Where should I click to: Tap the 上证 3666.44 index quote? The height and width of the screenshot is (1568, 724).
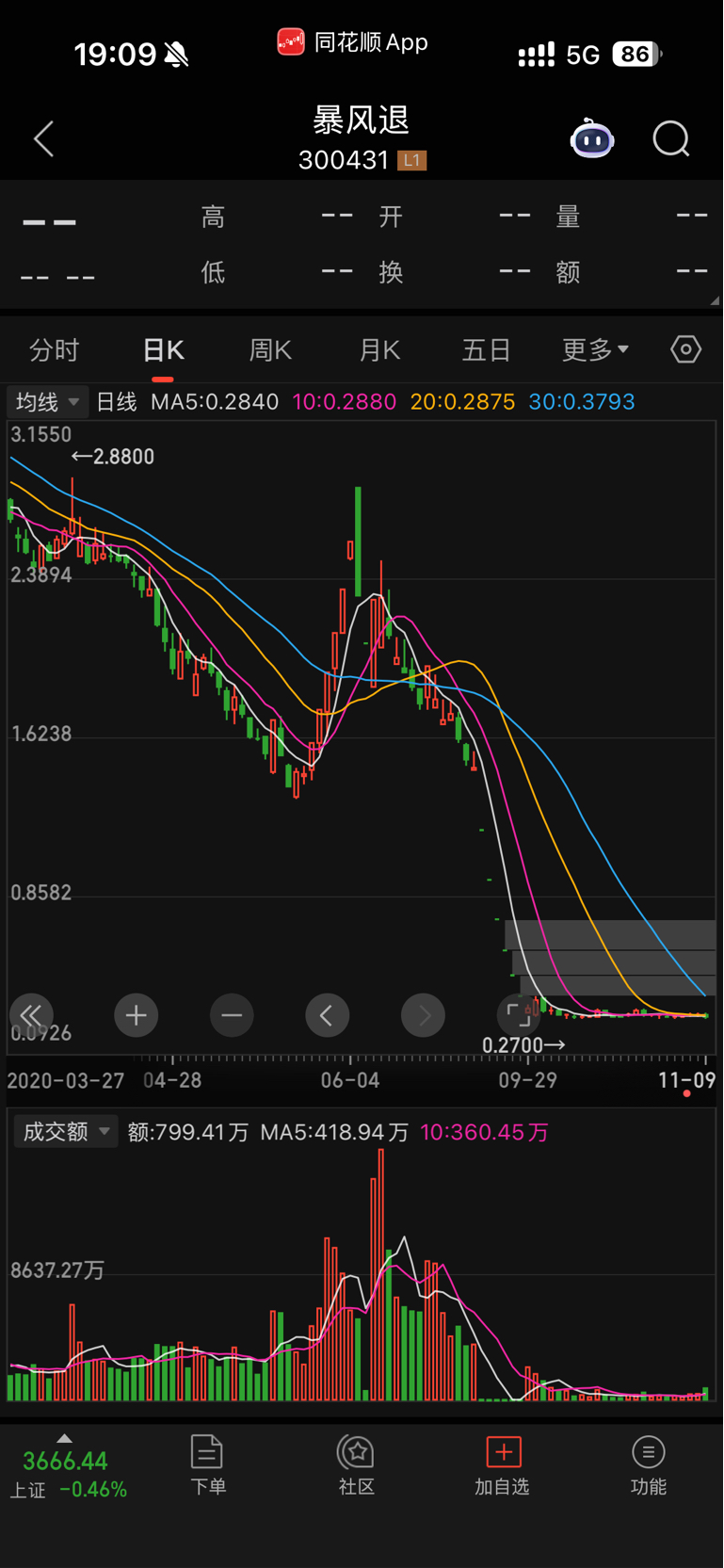click(x=68, y=1474)
